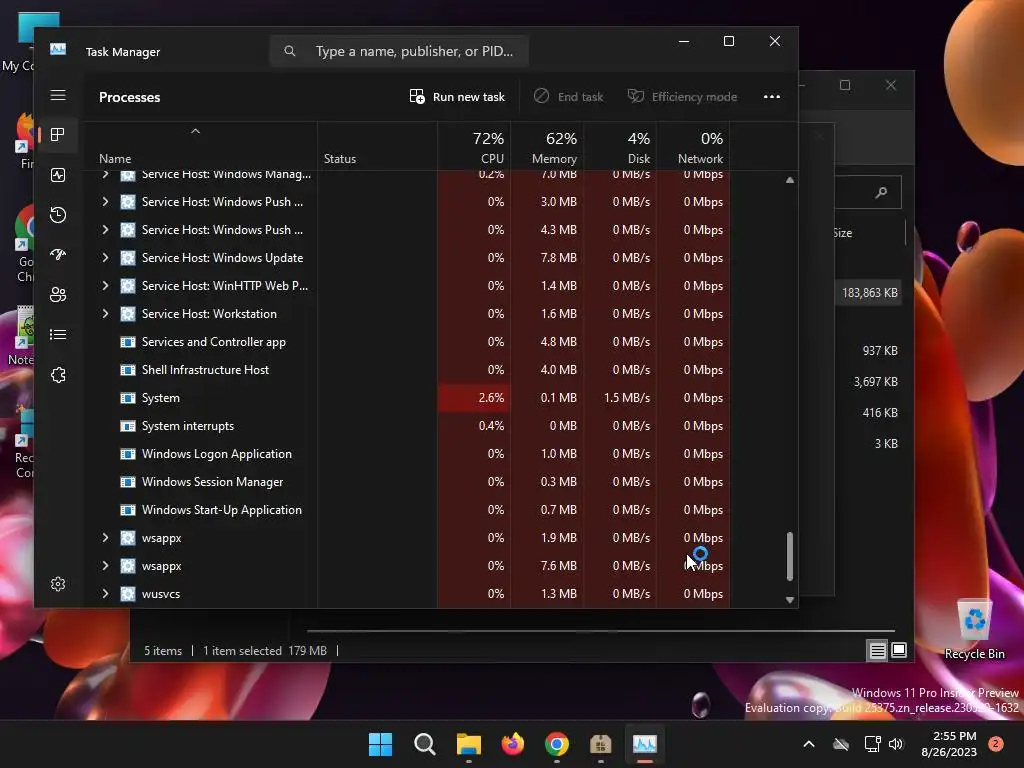
Task: Click the search icon in File Explorer window
Action: [882, 192]
